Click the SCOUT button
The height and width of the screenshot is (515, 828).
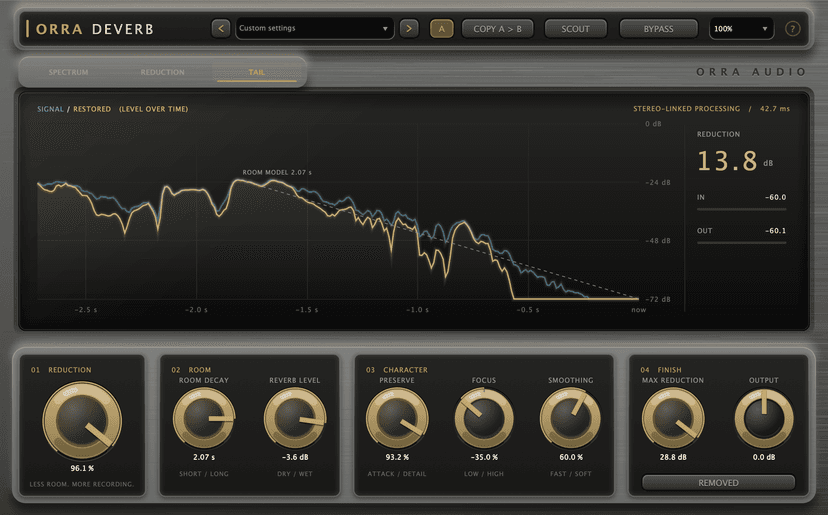tap(575, 29)
